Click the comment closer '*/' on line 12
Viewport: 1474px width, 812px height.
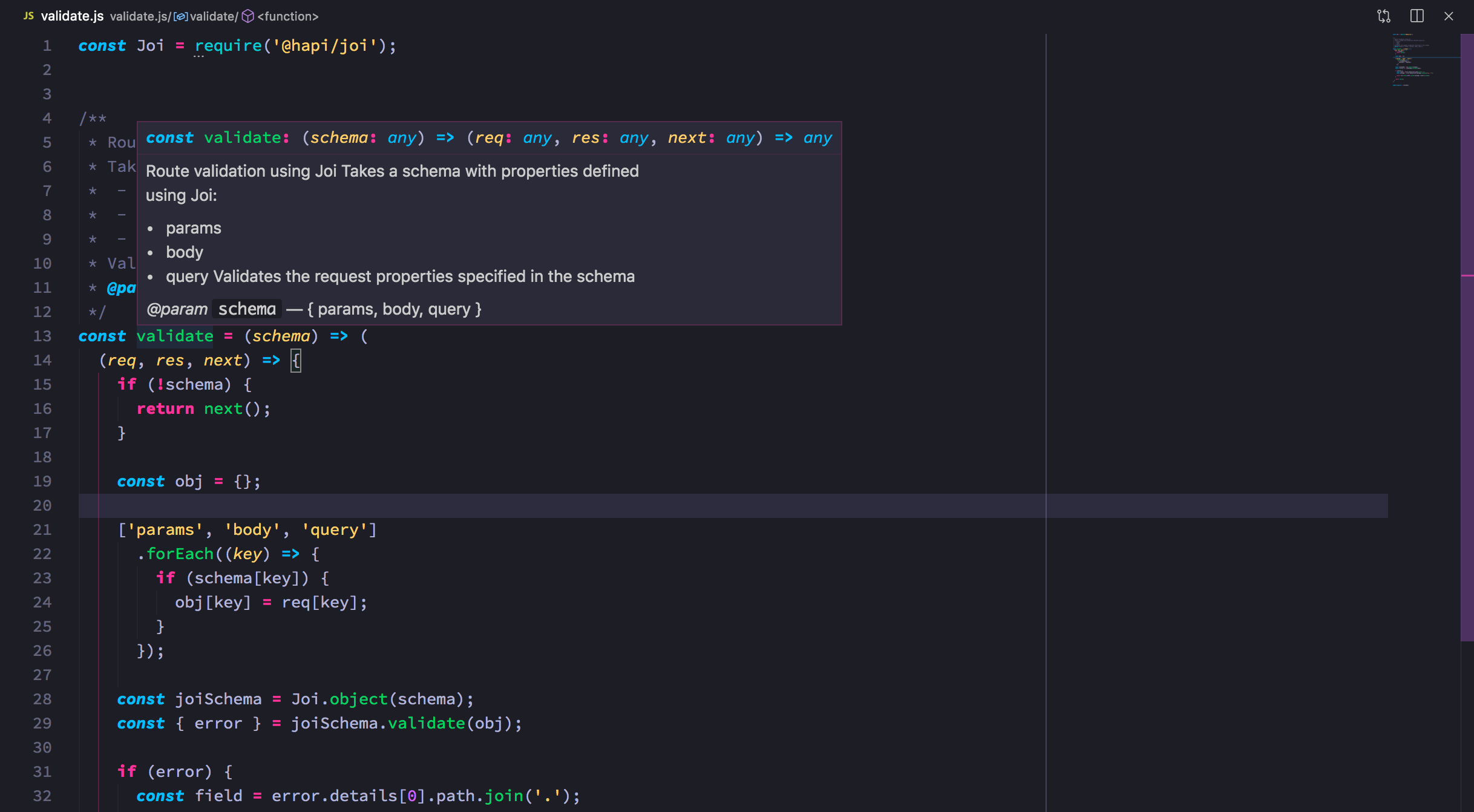tap(97, 312)
